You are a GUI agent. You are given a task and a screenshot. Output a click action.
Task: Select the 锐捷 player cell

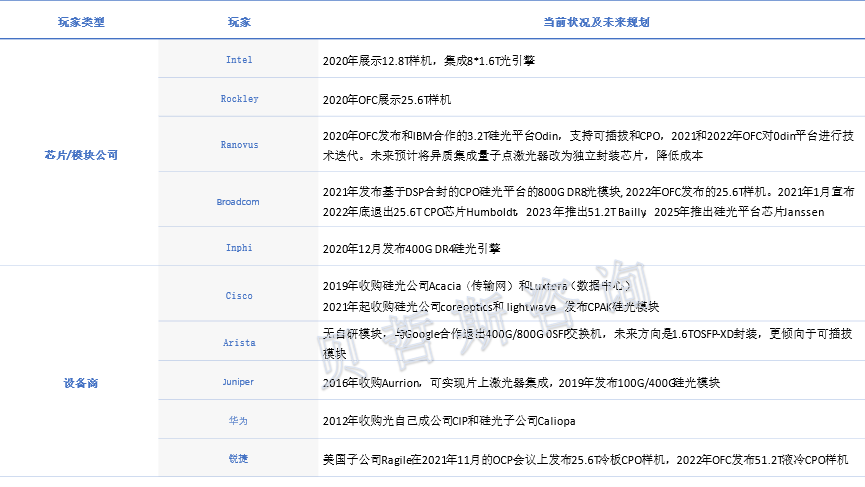239,459
